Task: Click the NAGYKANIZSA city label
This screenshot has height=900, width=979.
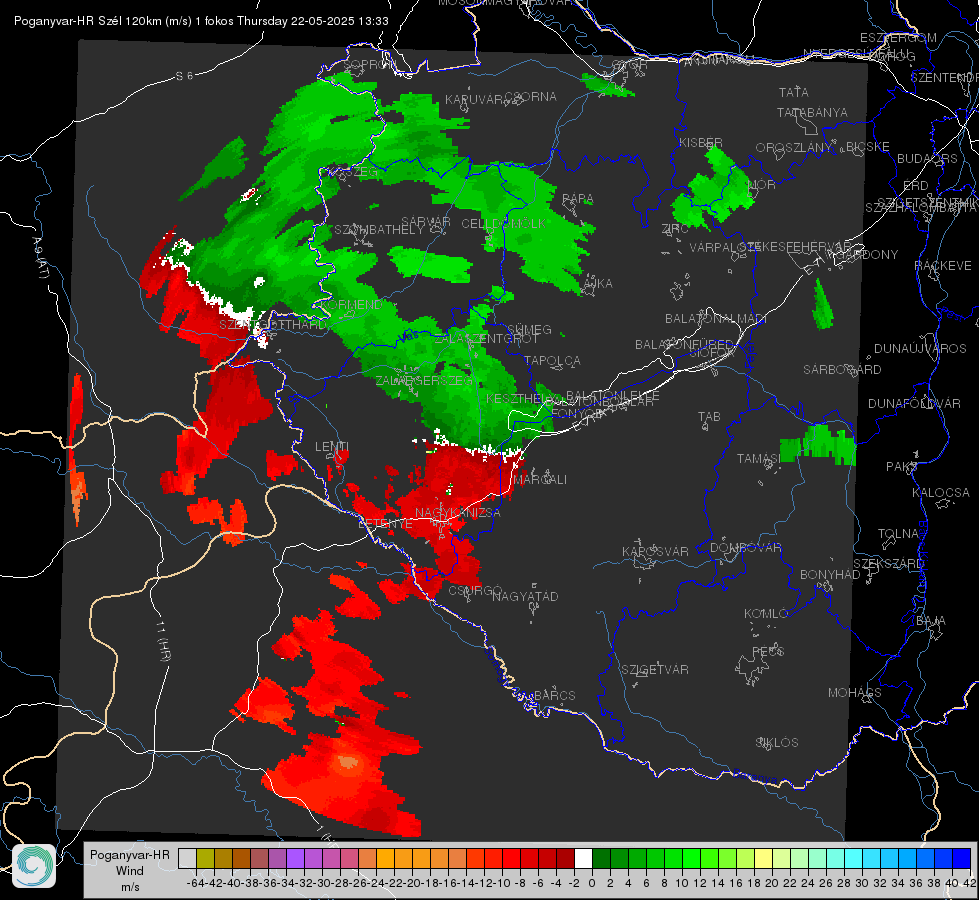Action: point(458,513)
